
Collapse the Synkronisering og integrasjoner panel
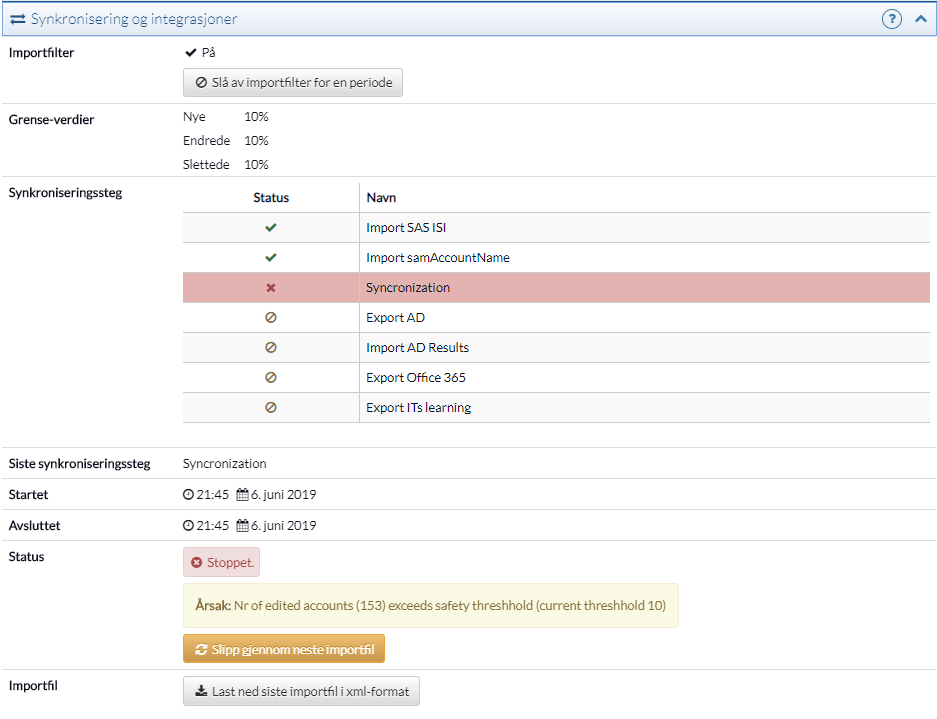point(920,19)
